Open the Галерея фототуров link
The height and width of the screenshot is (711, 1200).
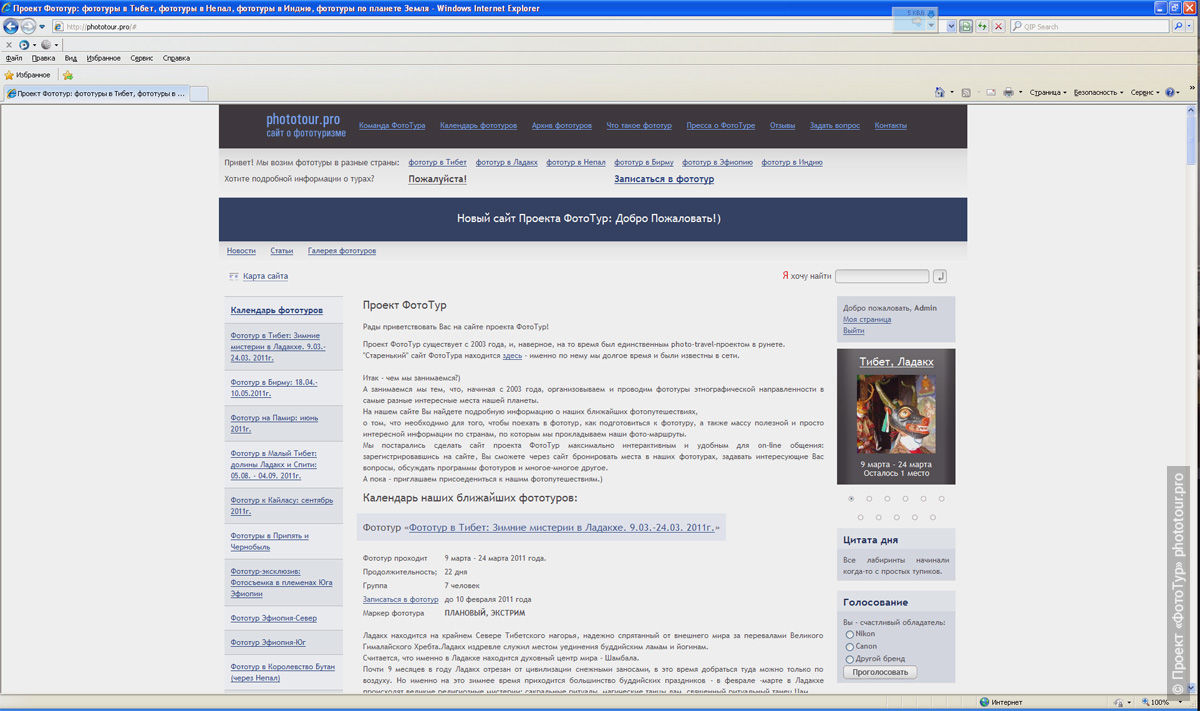click(x=342, y=251)
